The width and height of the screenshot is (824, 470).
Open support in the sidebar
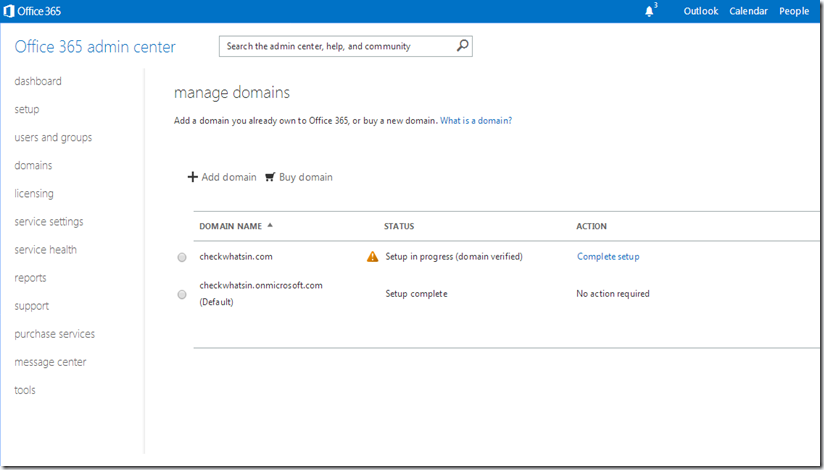tap(32, 306)
